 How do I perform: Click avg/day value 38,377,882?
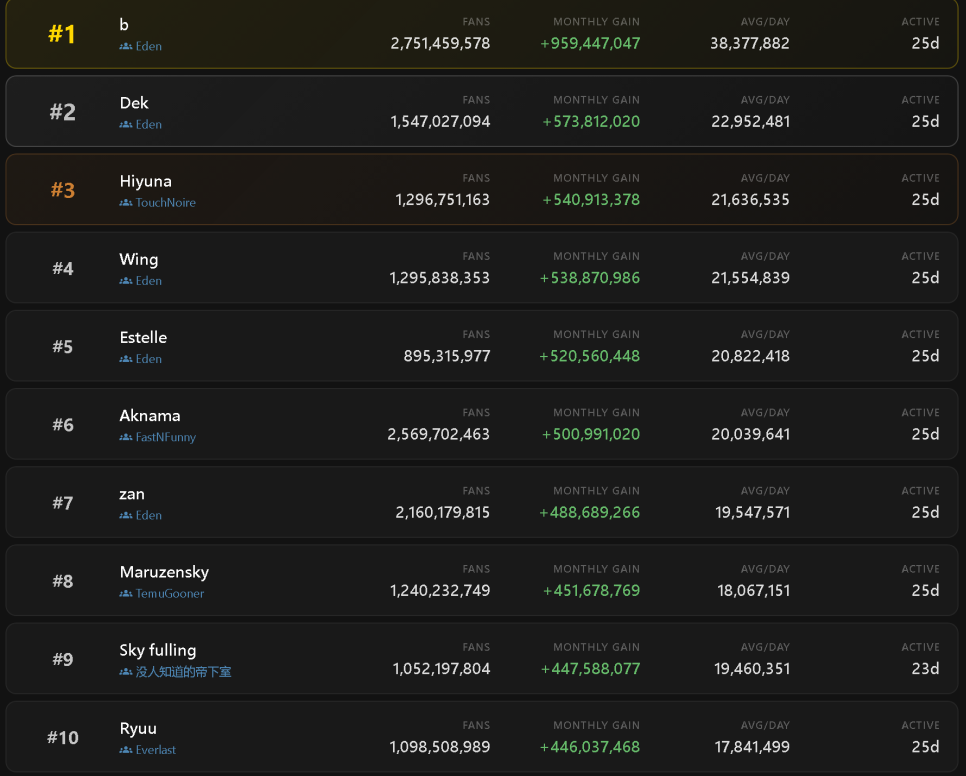750,44
